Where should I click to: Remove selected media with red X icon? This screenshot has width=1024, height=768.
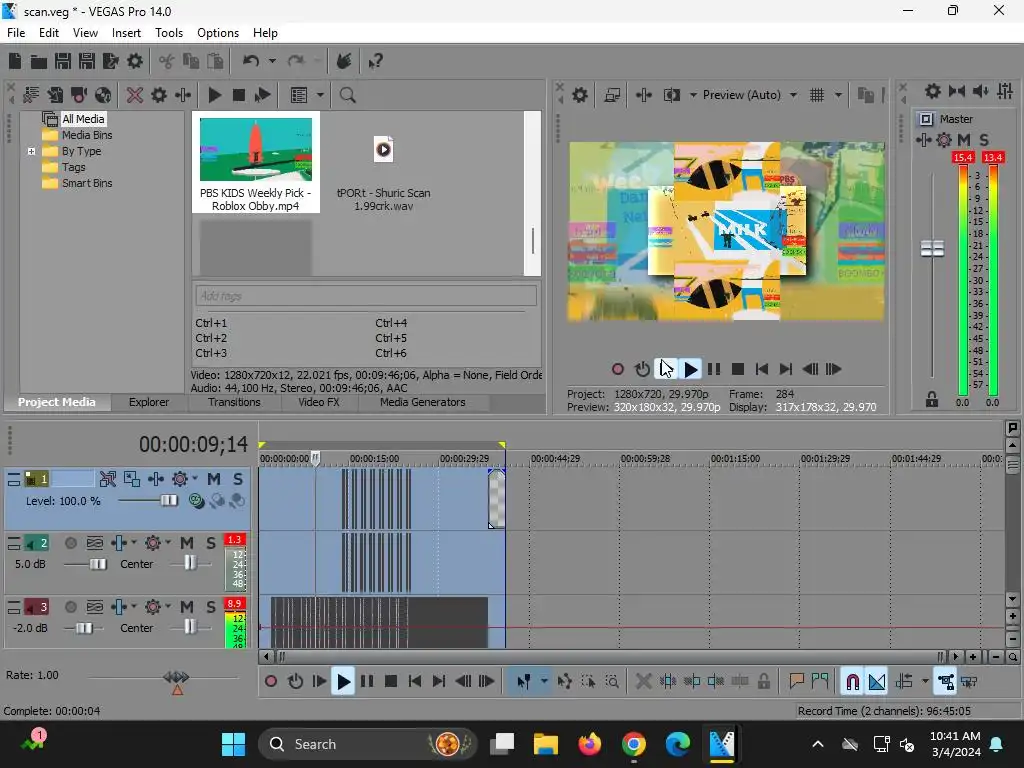[x=135, y=95]
